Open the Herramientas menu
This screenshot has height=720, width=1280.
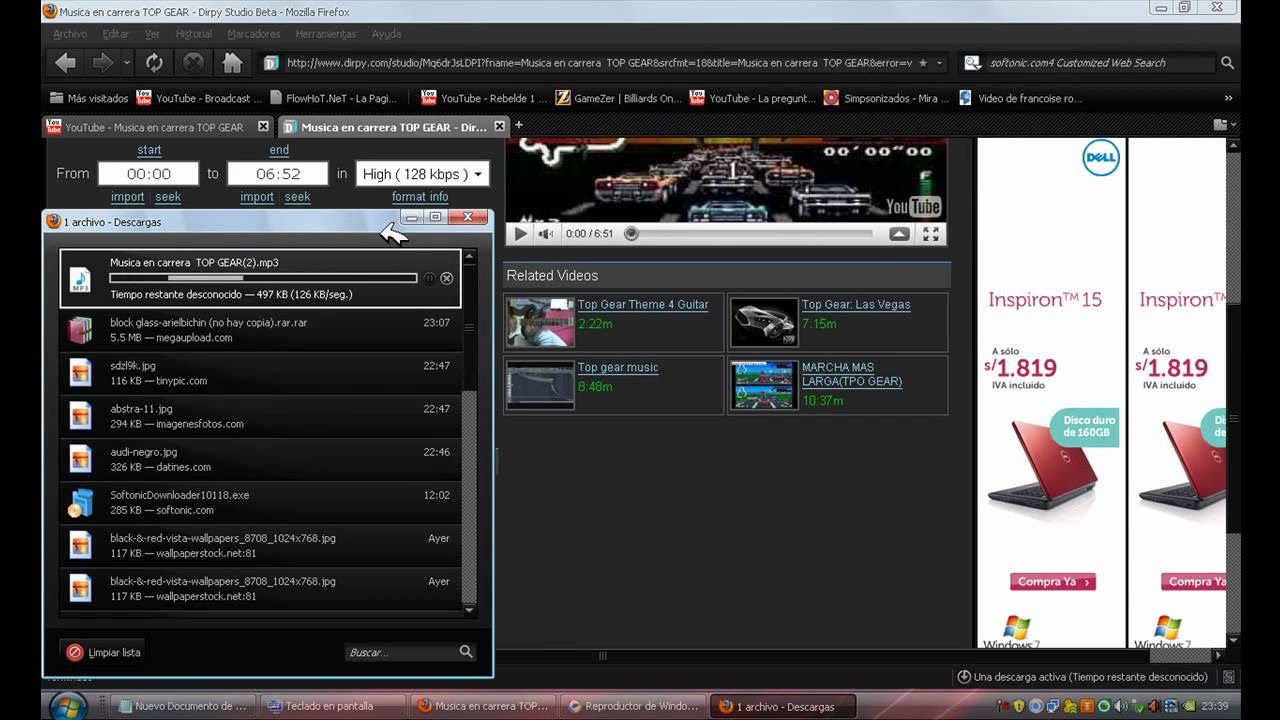coord(326,34)
